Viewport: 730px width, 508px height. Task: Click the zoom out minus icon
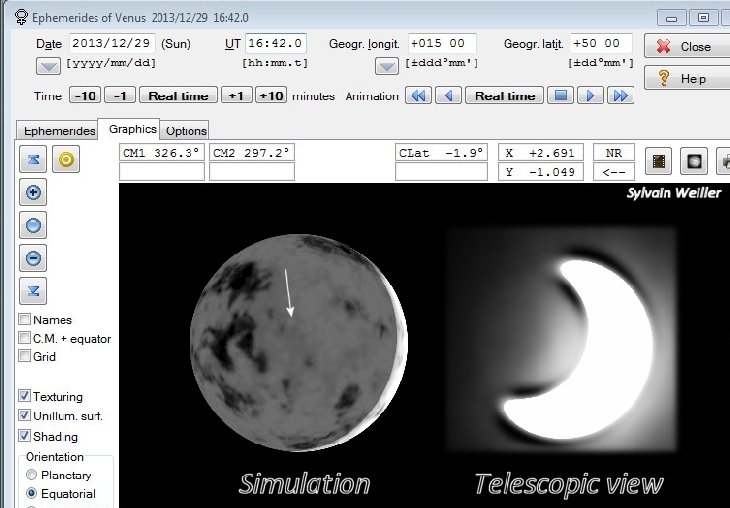[34, 258]
